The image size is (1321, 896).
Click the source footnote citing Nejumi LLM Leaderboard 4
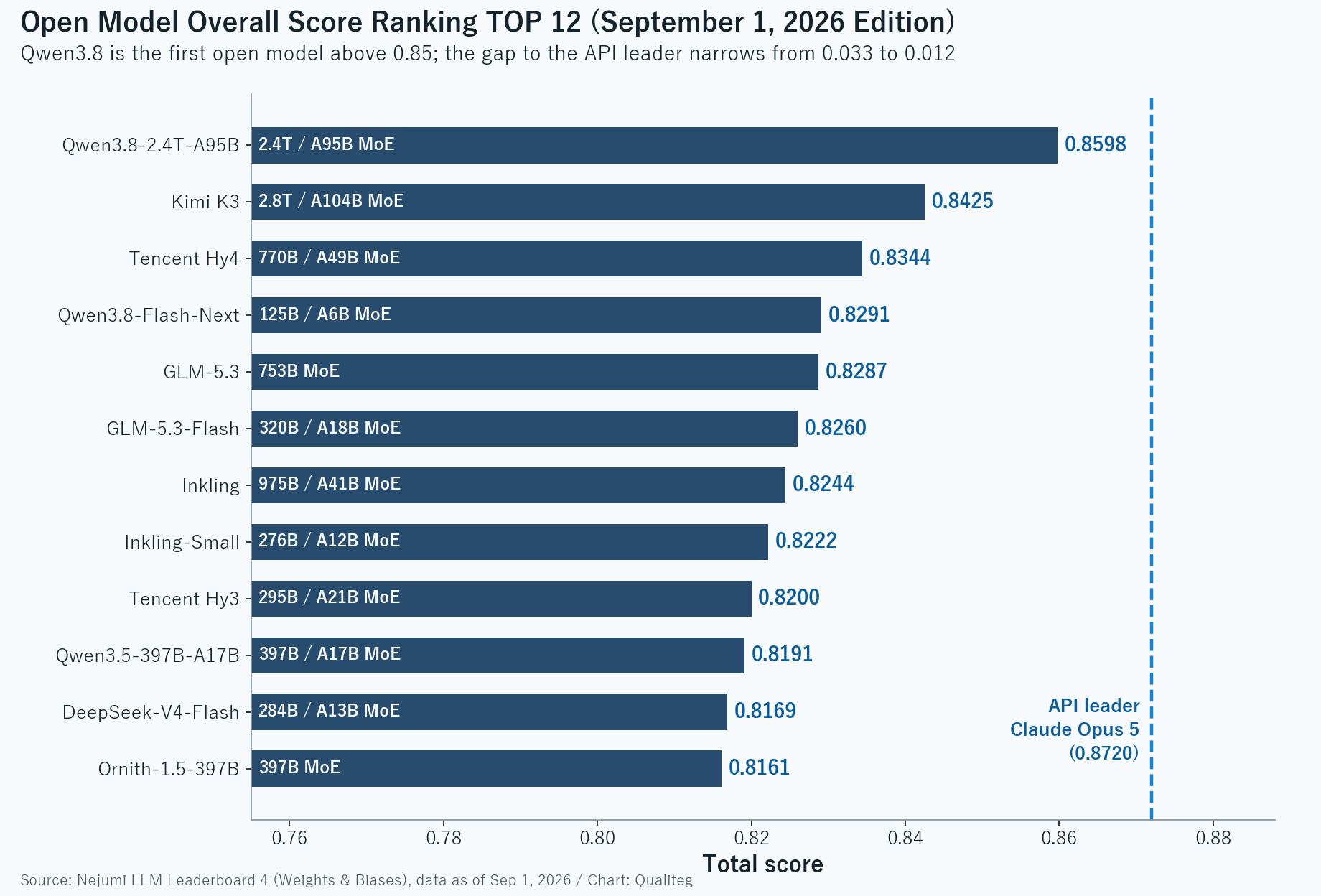coord(357,880)
